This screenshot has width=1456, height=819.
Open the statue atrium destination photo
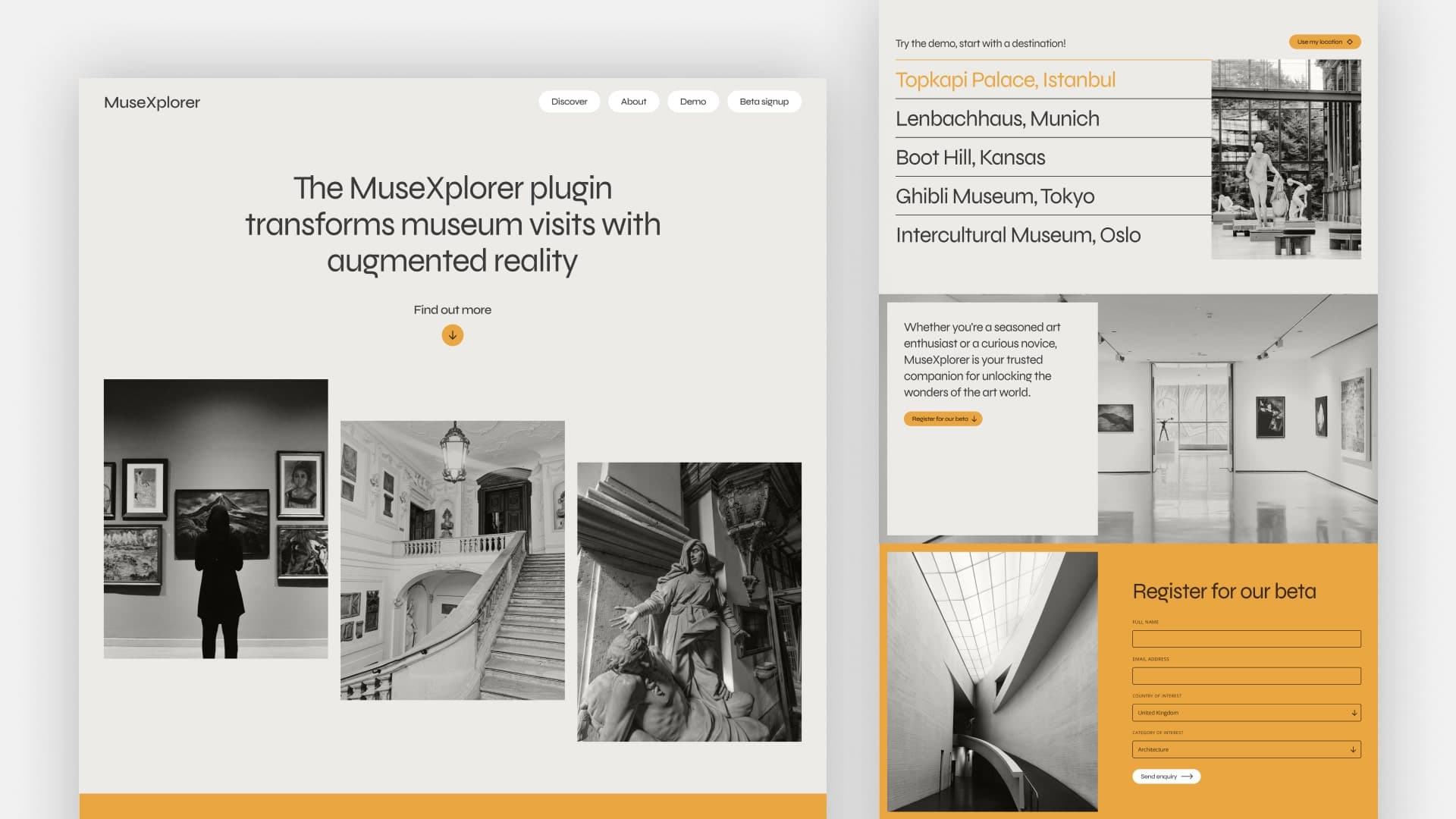tap(1286, 159)
